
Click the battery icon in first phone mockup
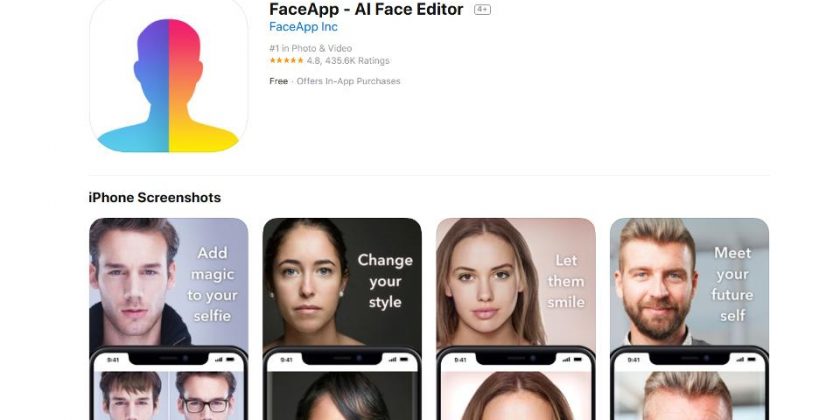click(230, 359)
